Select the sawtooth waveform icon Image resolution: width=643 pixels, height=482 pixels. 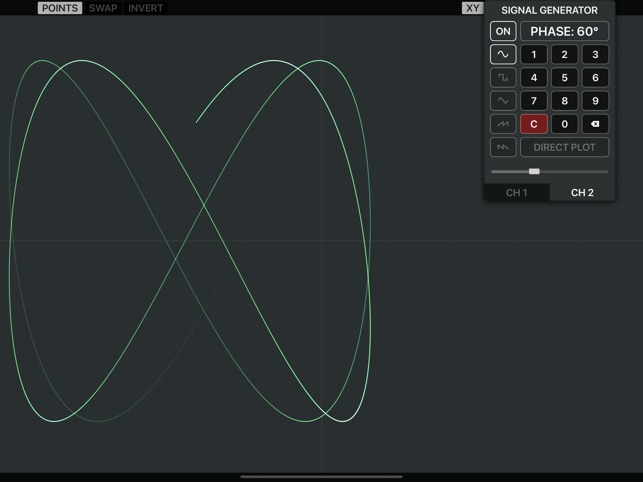tap(503, 124)
